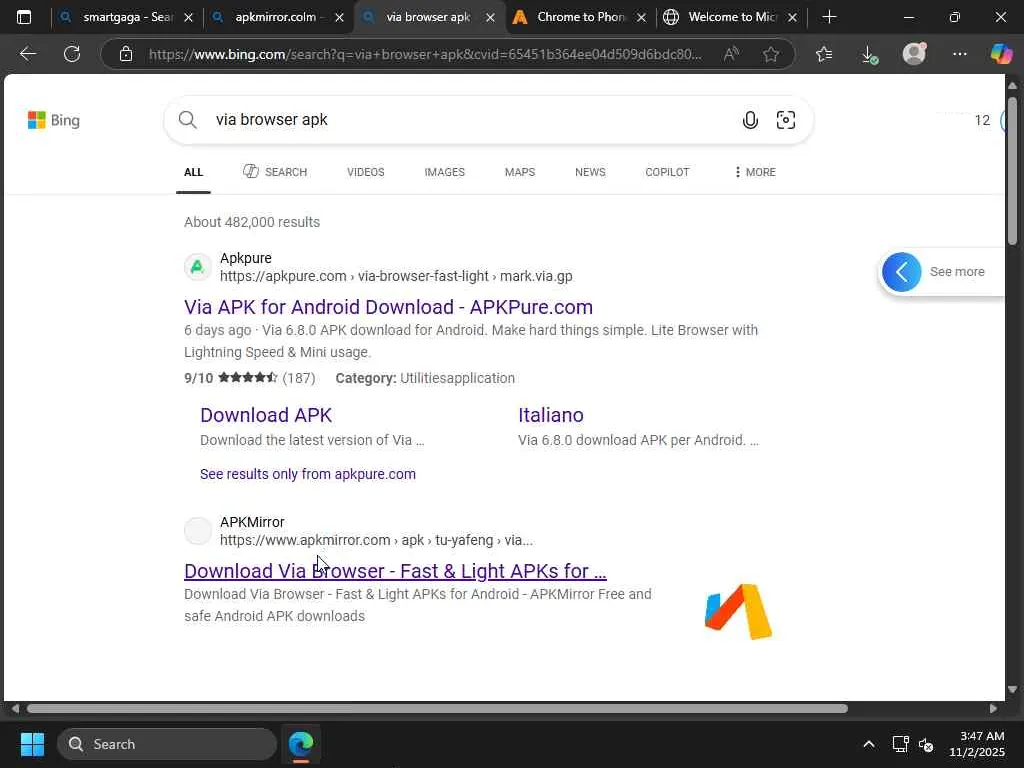The image size is (1024, 768).
Task: Launch the Copilot sidebar icon
Action: point(1001,54)
